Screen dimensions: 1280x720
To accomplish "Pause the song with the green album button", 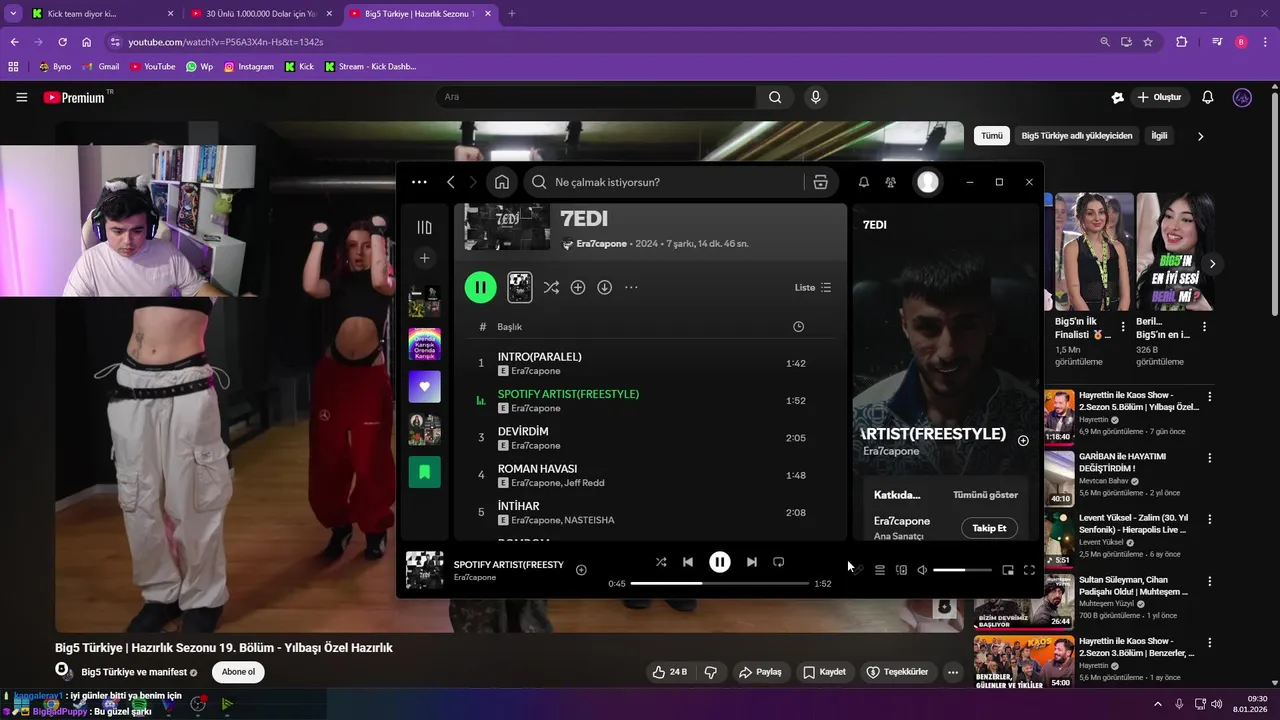I will click(x=480, y=287).
